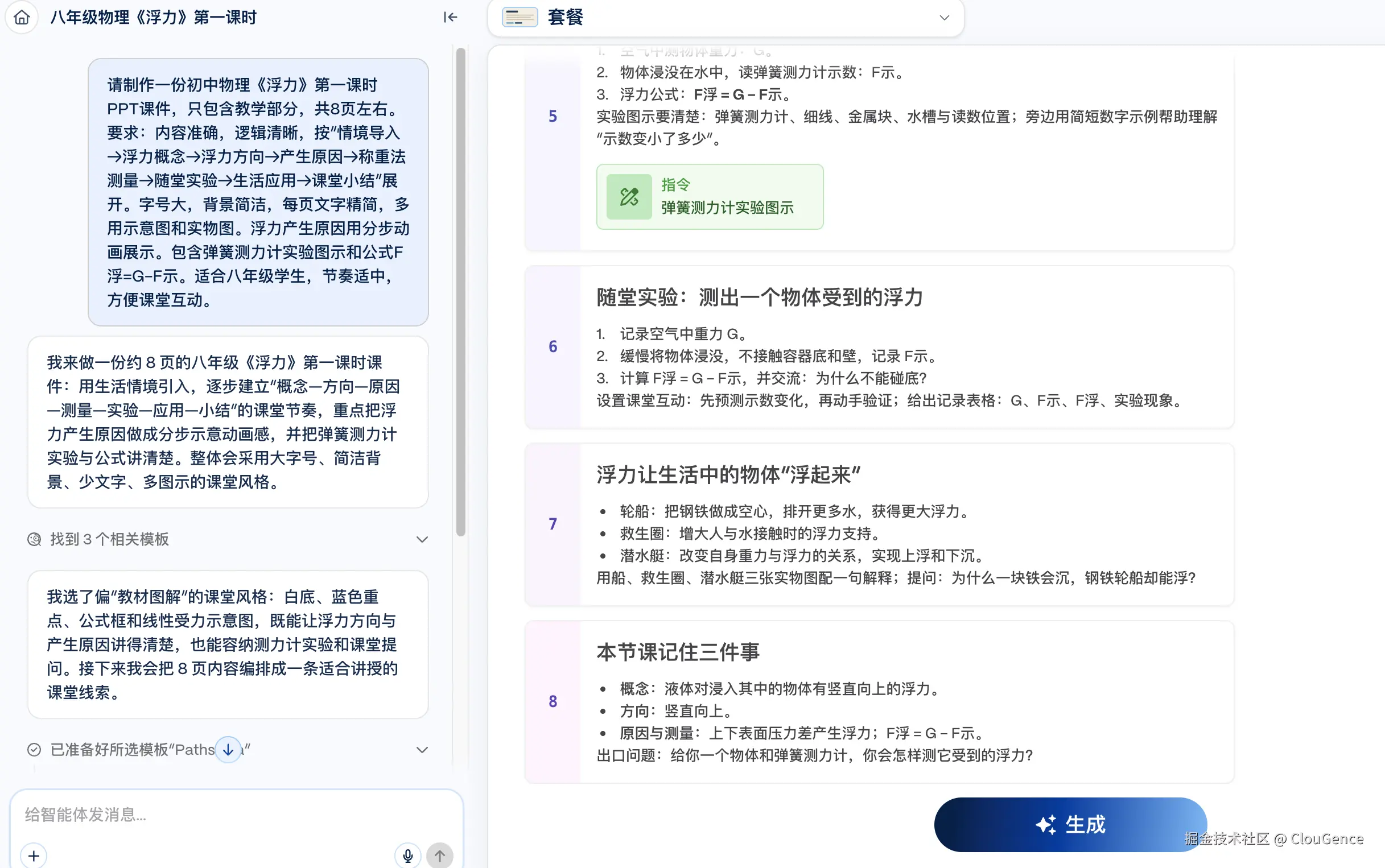Click line 实验图示要清楚：弹簧测力计、细线
This screenshot has height=868, width=1385.
pyautogui.click(x=907, y=127)
